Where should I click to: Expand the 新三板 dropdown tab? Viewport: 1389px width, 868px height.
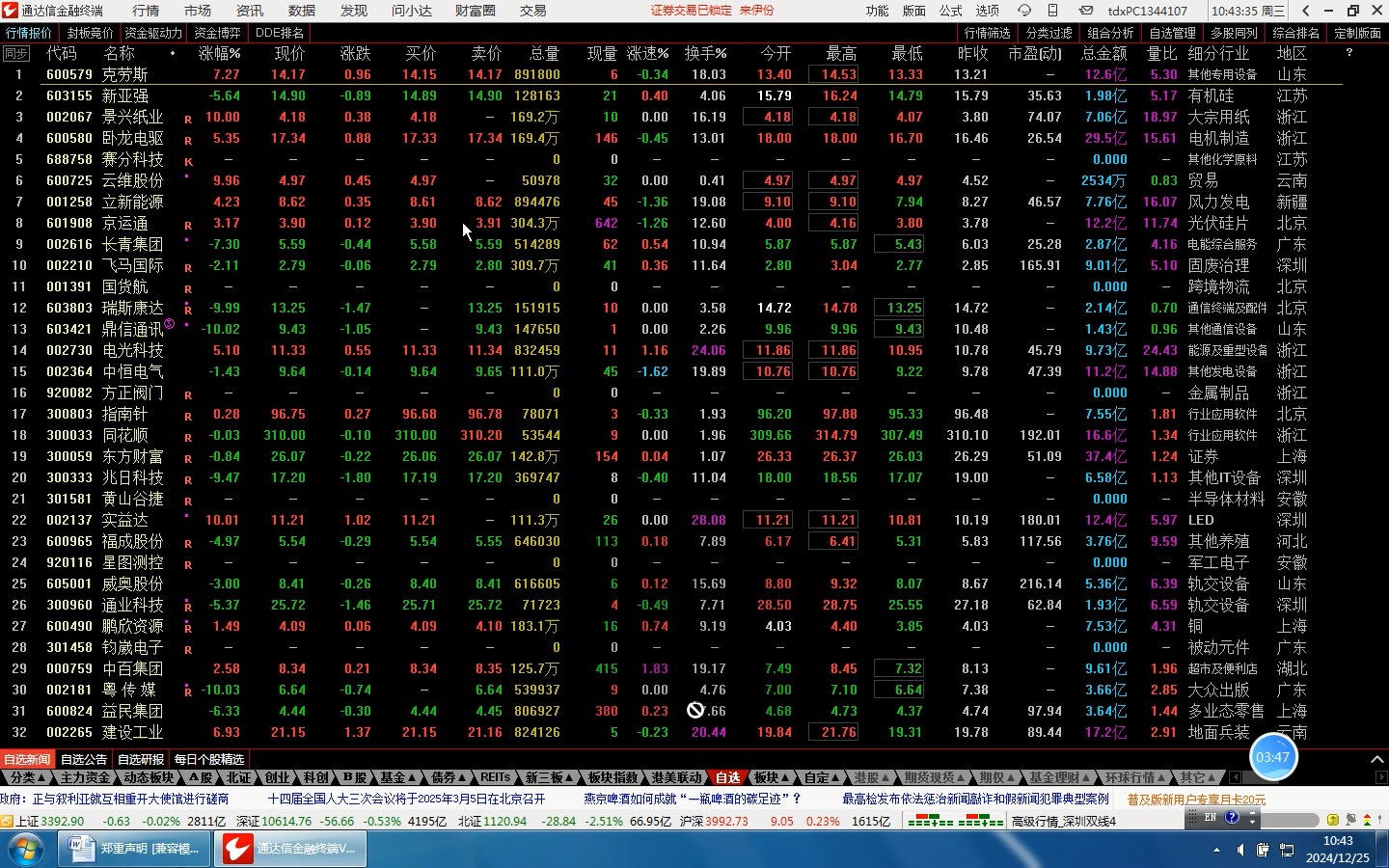tap(548, 778)
